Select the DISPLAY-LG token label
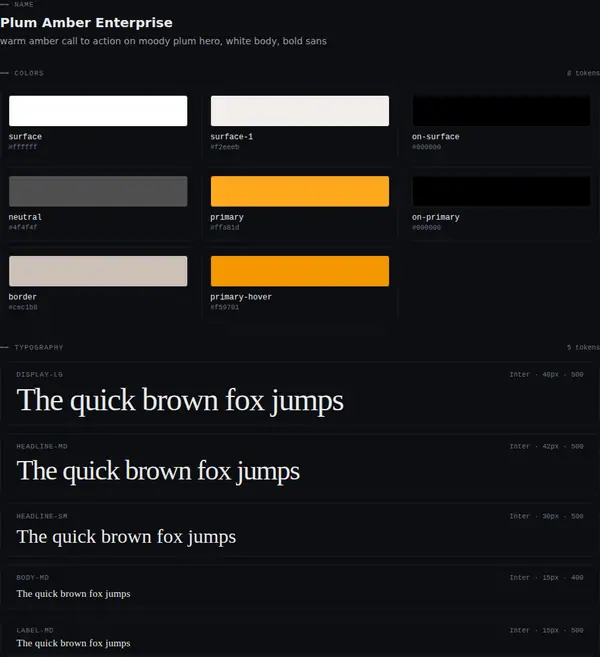Viewport: 600px width, 657px height. click(x=40, y=375)
